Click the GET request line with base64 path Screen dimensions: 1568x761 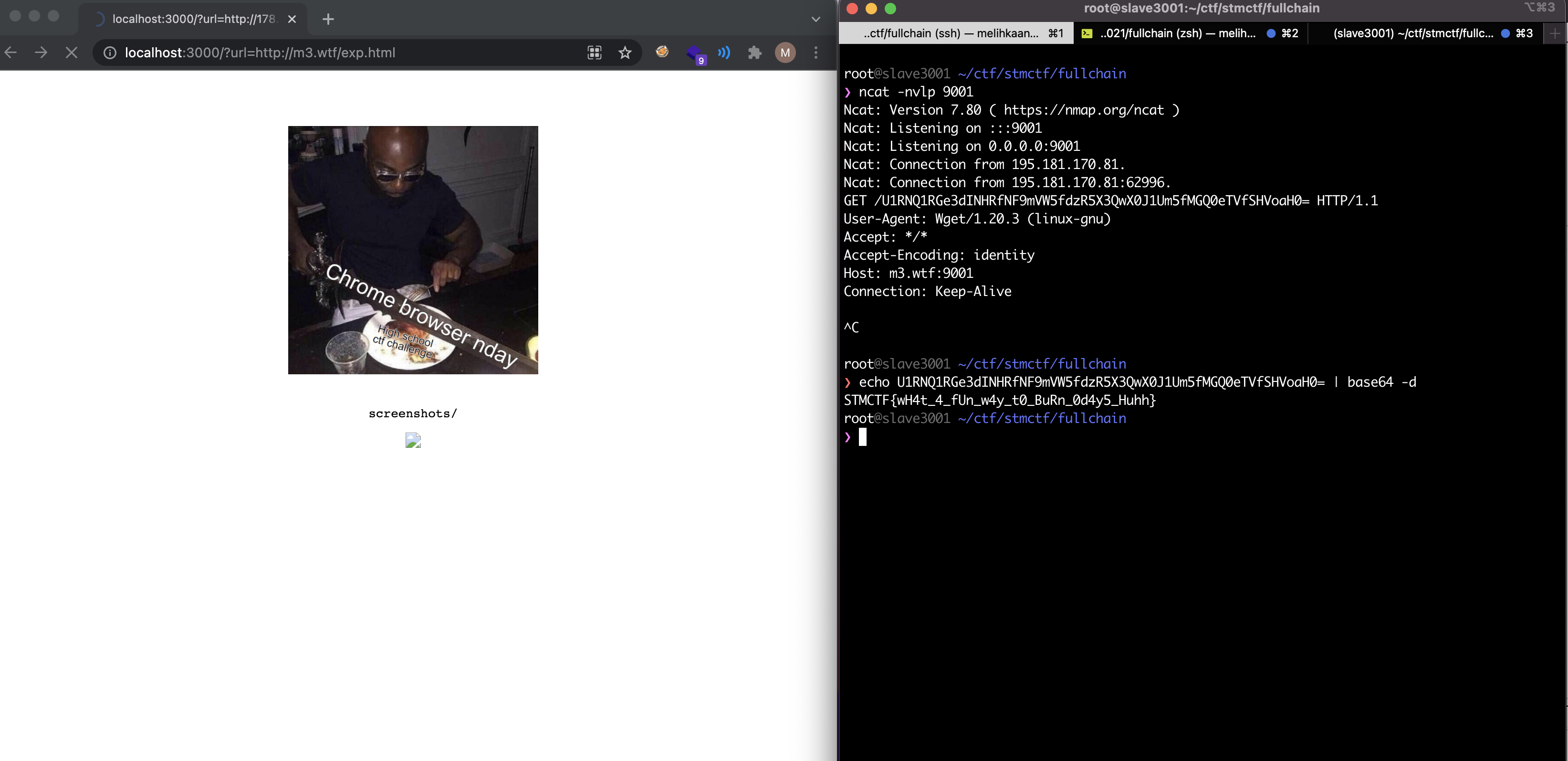[1111, 201]
